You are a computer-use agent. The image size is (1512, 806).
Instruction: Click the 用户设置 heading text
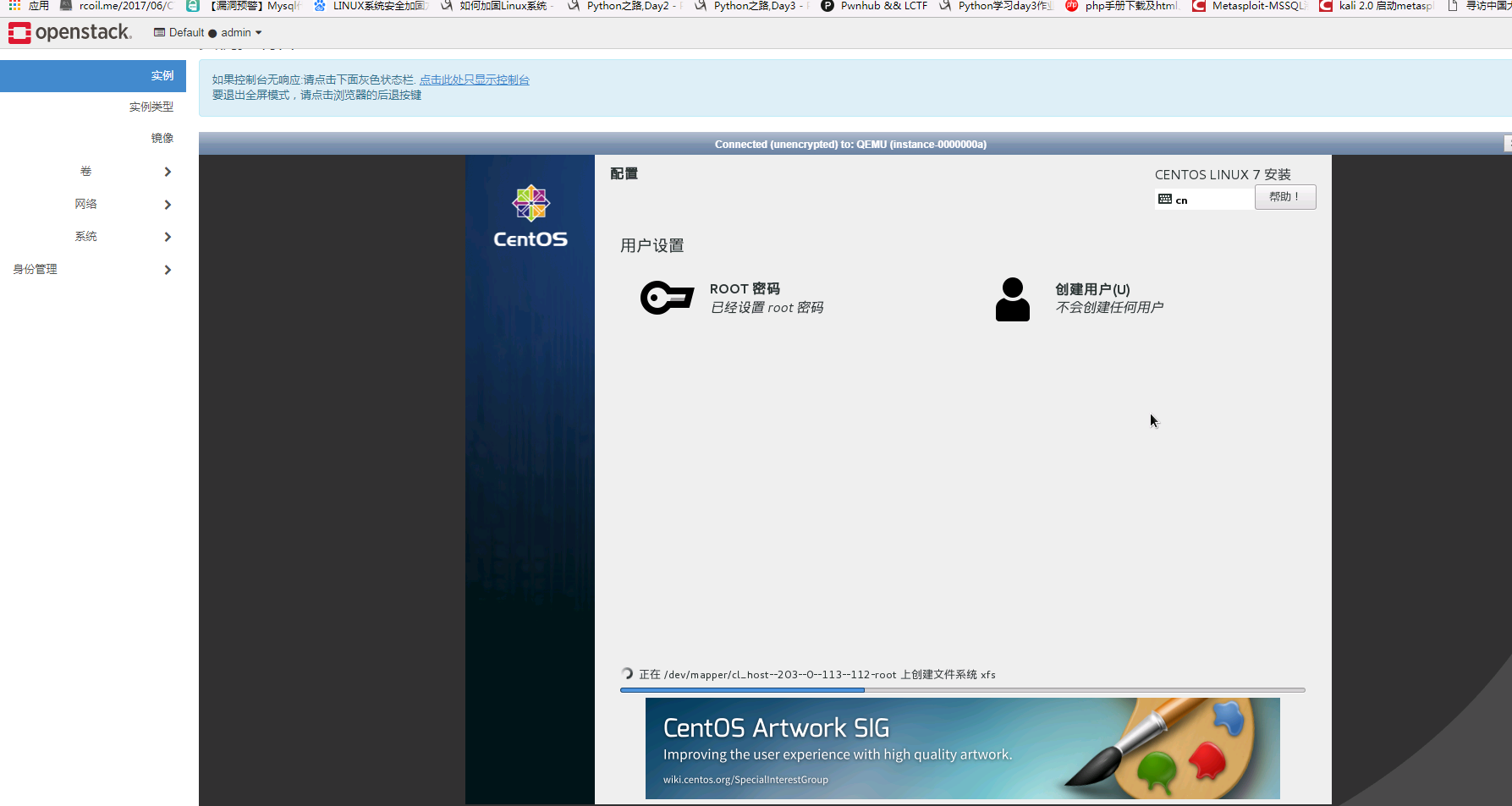coord(652,245)
